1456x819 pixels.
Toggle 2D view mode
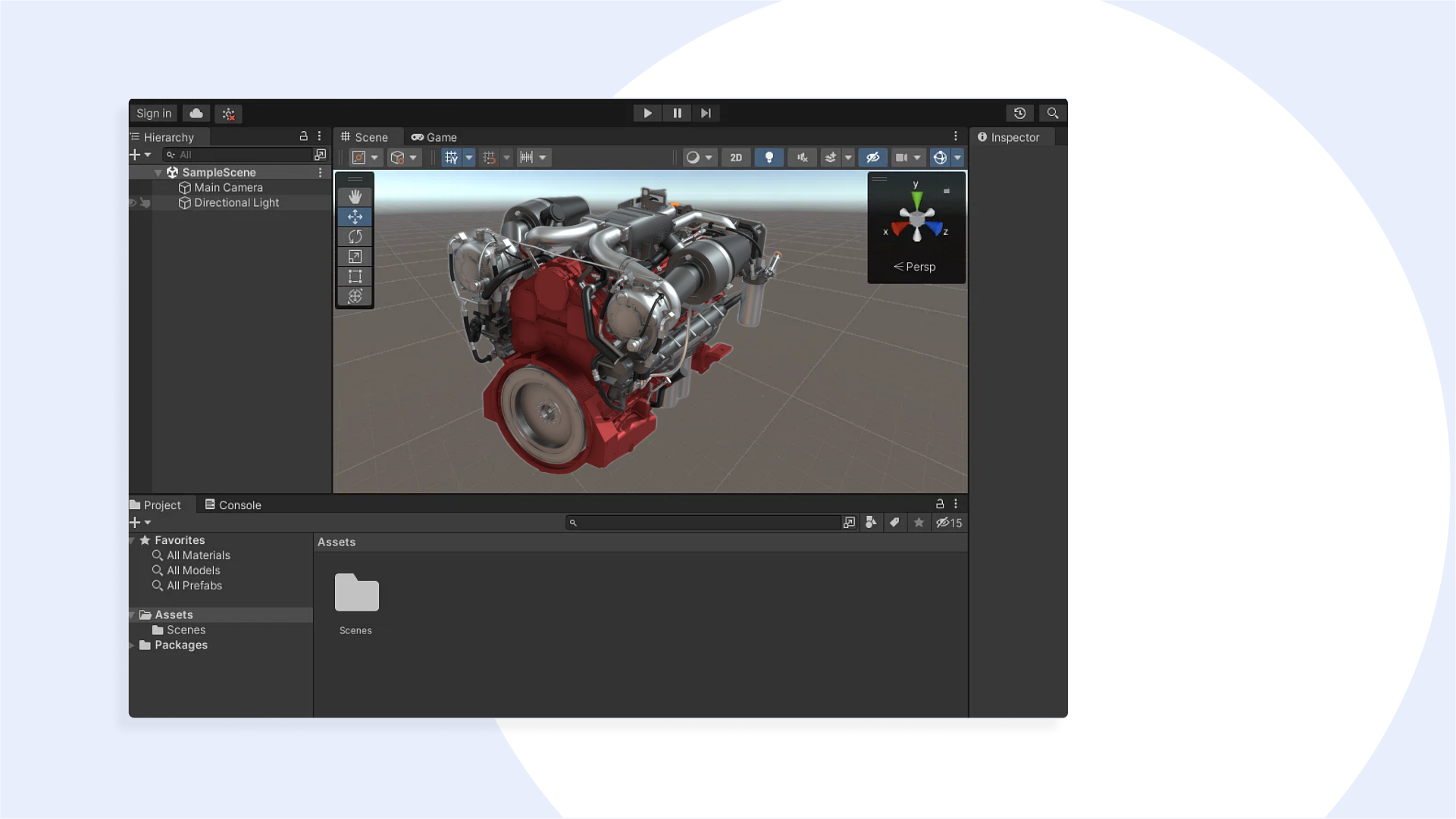[x=736, y=158]
